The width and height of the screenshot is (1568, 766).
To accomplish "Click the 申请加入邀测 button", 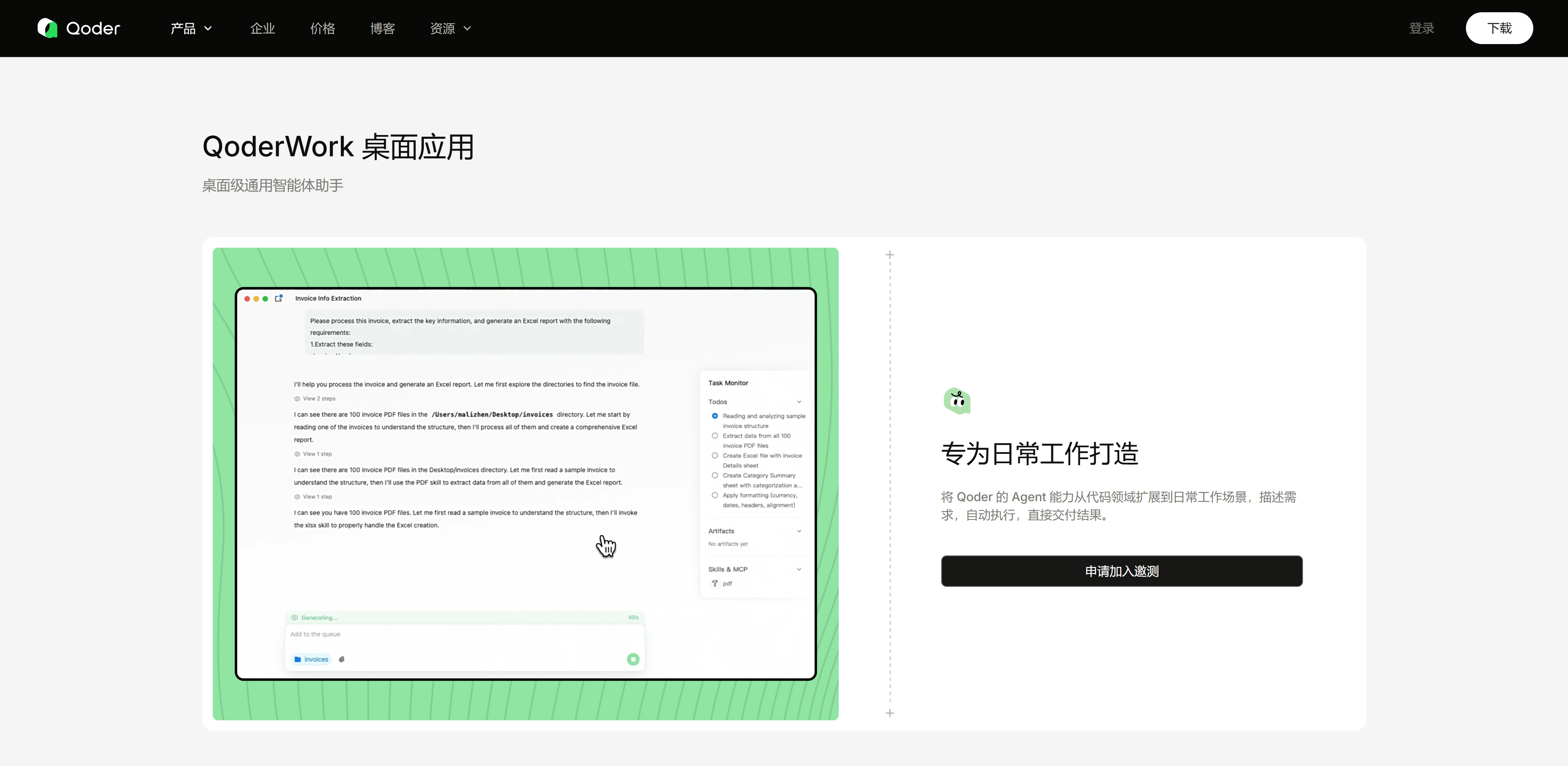I will (x=1121, y=571).
